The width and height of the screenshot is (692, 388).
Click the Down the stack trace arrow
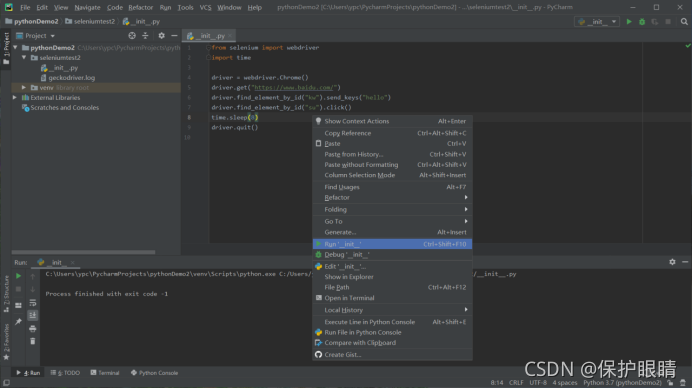tap(33, 290)
